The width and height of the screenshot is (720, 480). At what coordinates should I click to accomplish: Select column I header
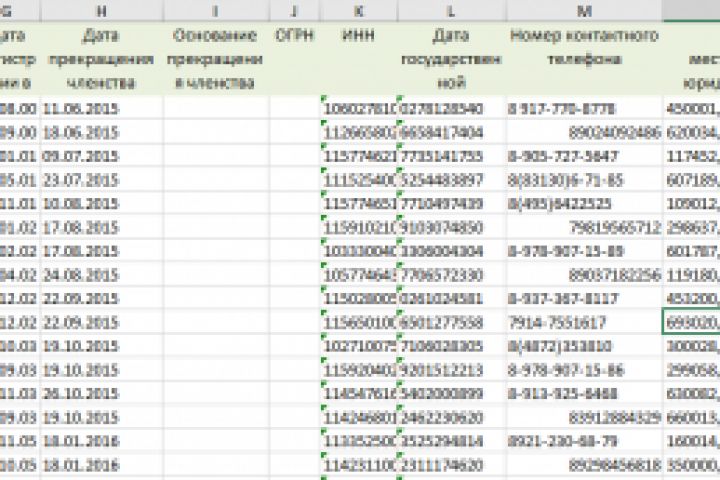click(x=216, y=11)
